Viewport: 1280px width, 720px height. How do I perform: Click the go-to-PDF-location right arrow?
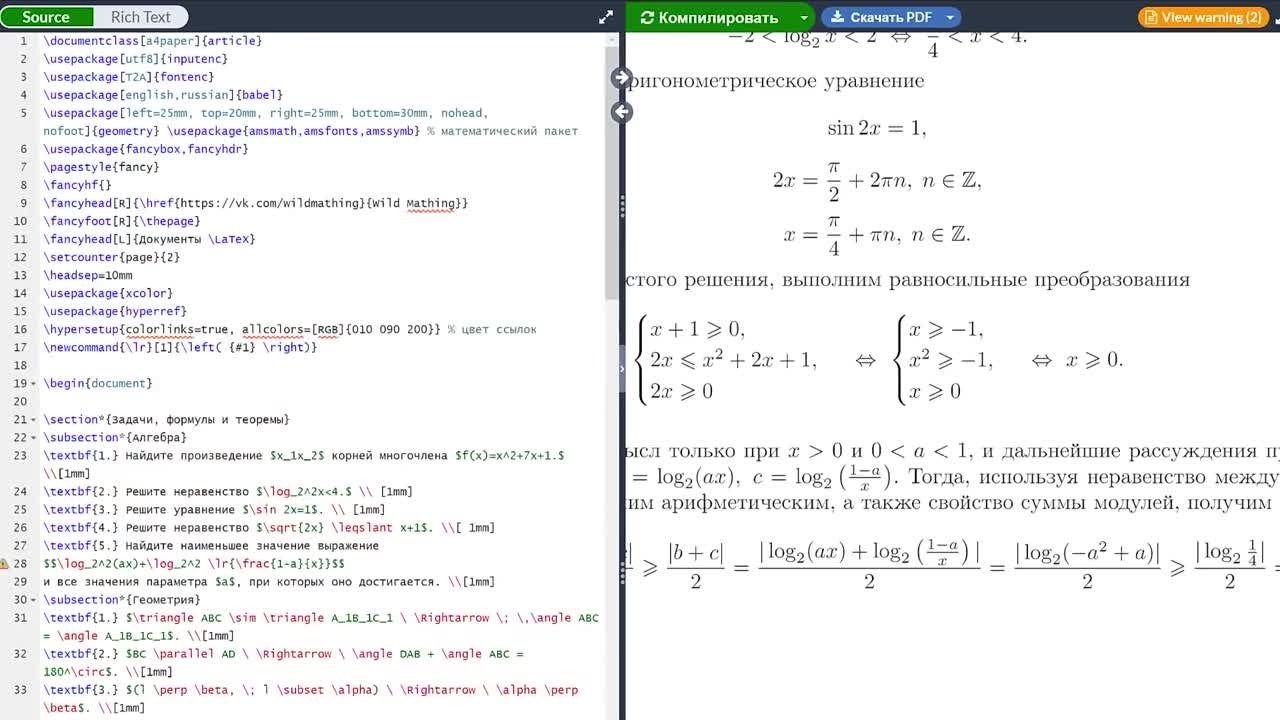coord(621,78)
